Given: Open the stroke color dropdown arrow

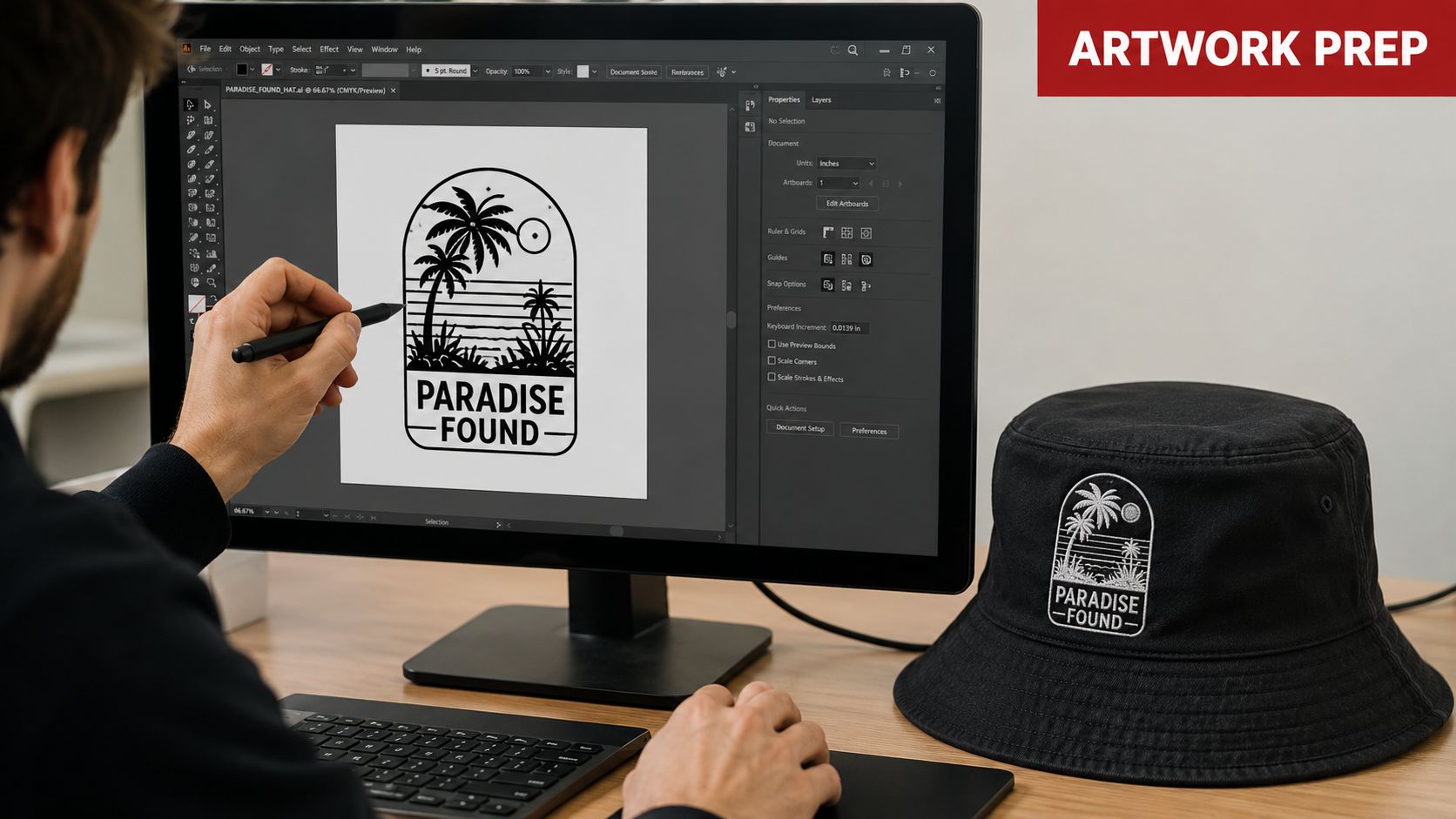Looking at the screenshot, I should 278,70.
